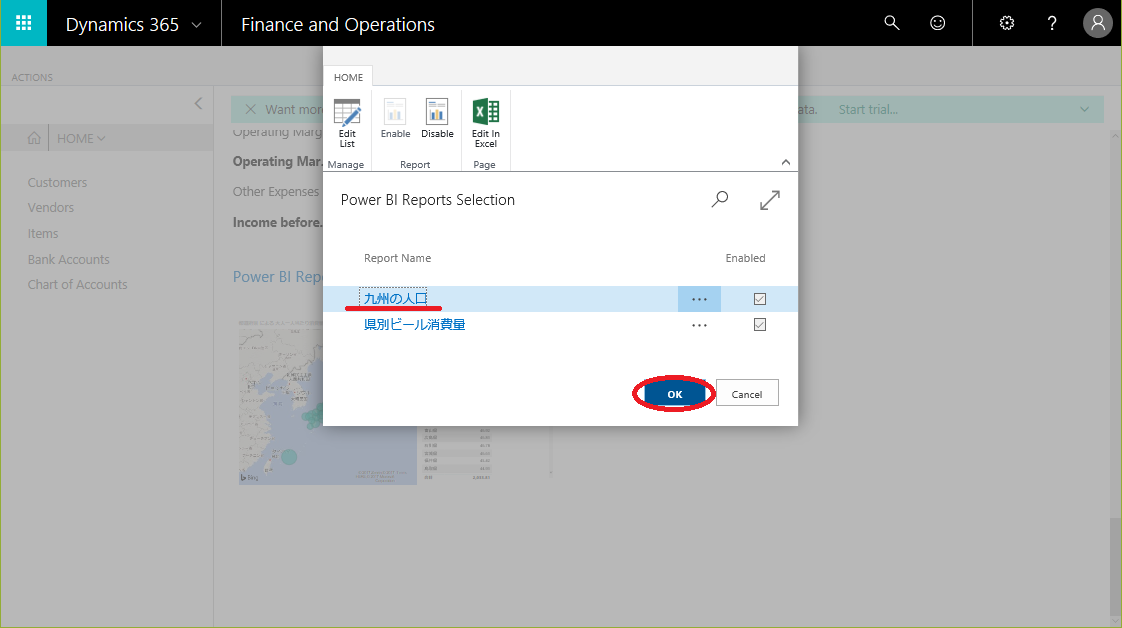Select the 県別ビール消費量 report link
The width and height of the screenshot is (1122, 628).
coord(414,325)
